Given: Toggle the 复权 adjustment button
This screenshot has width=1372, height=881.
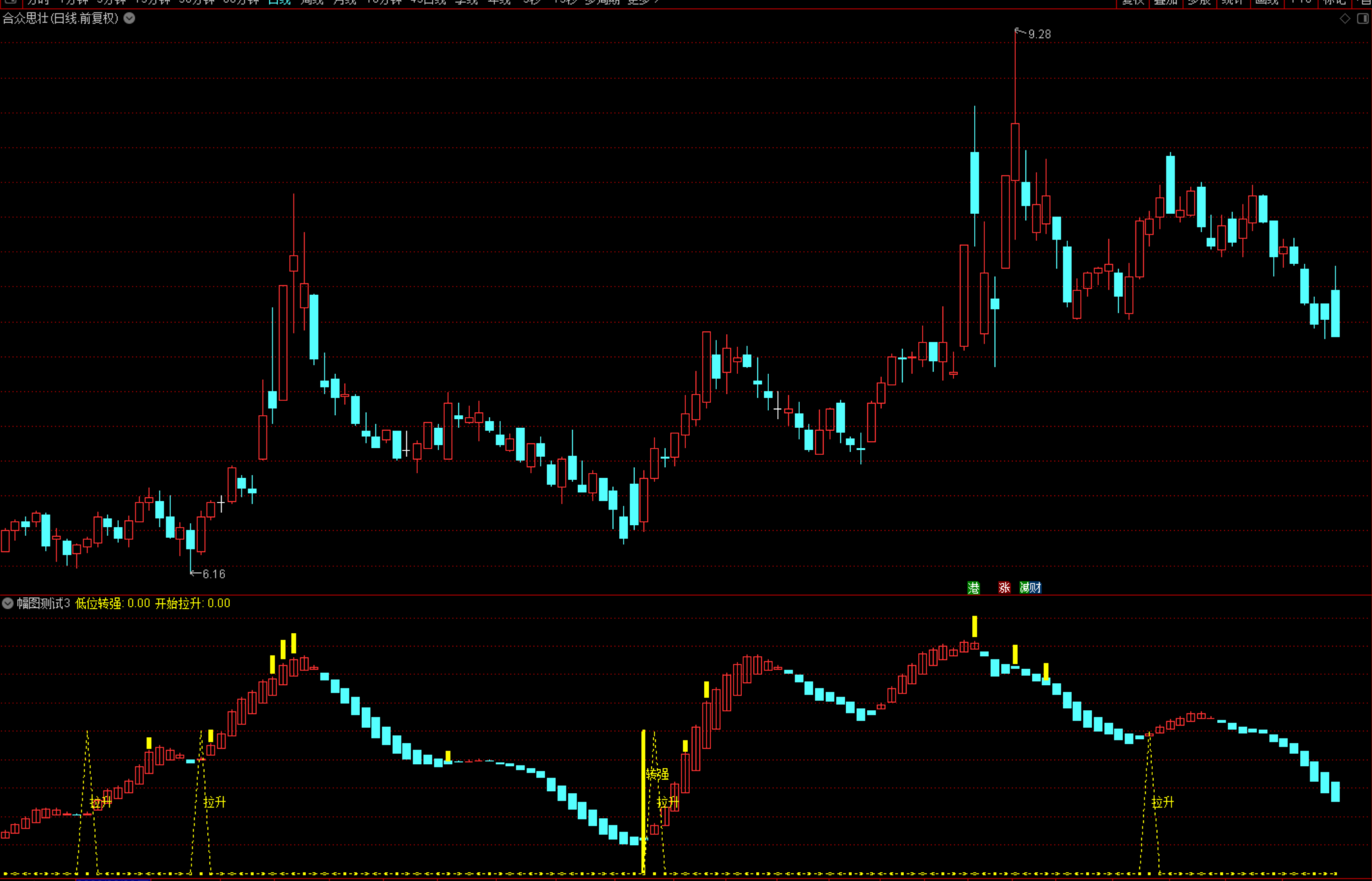Looking at the screenshot, I should tap(1132, 2).
